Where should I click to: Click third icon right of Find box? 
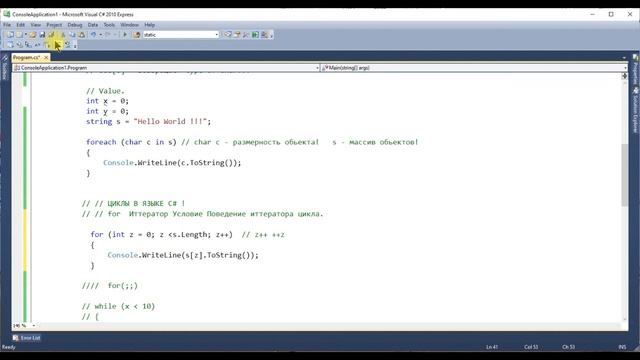246,35
